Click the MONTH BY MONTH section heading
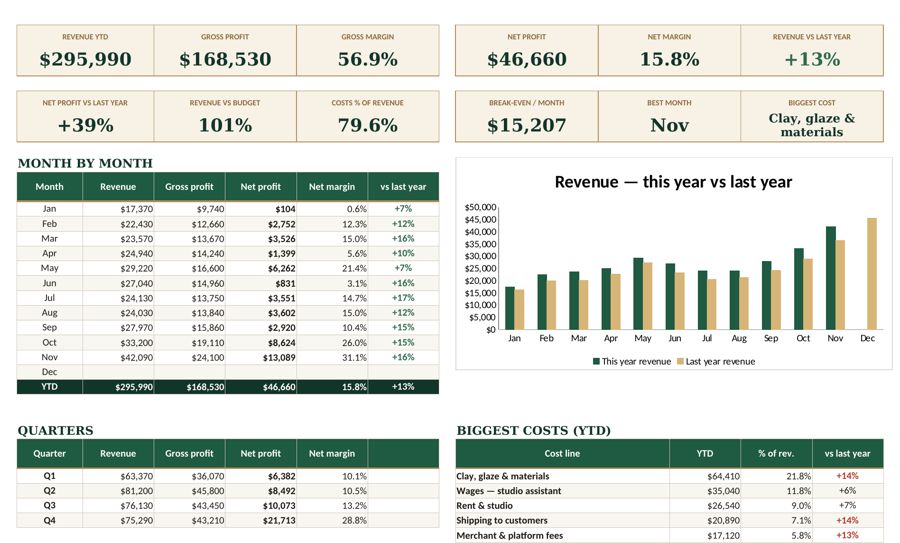Viewport: 900px width, 543px height. coord(85,163)
